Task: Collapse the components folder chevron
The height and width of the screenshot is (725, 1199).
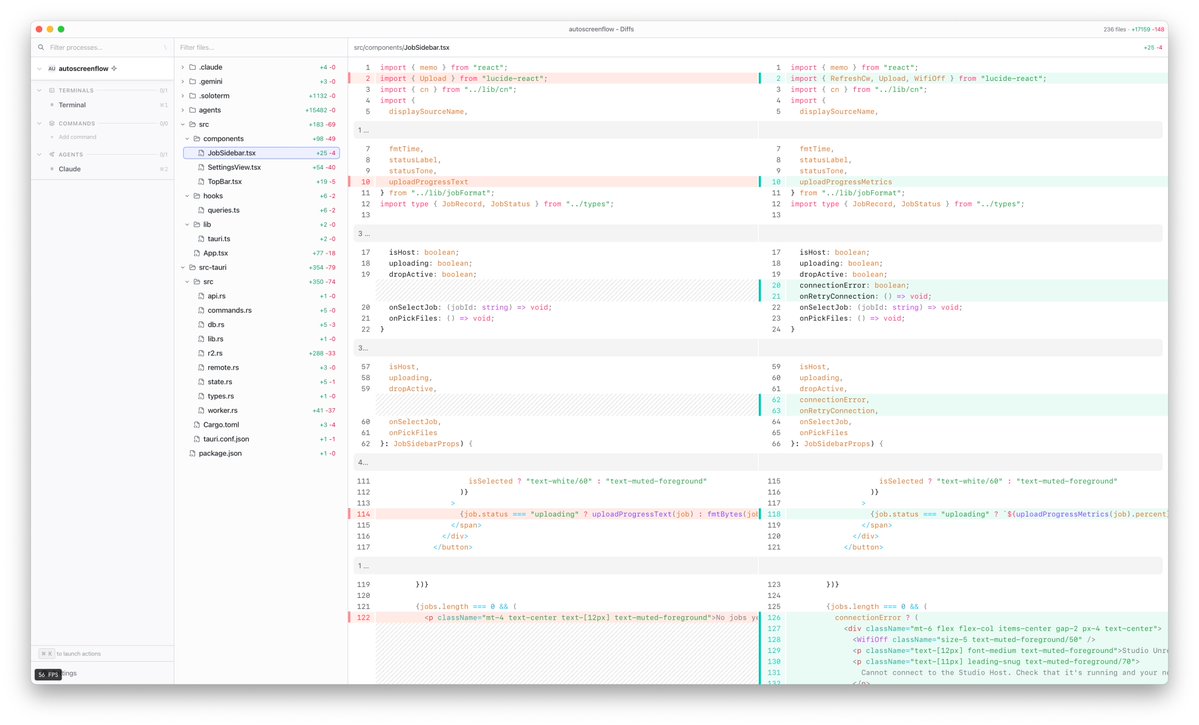Action: point(187,138)
